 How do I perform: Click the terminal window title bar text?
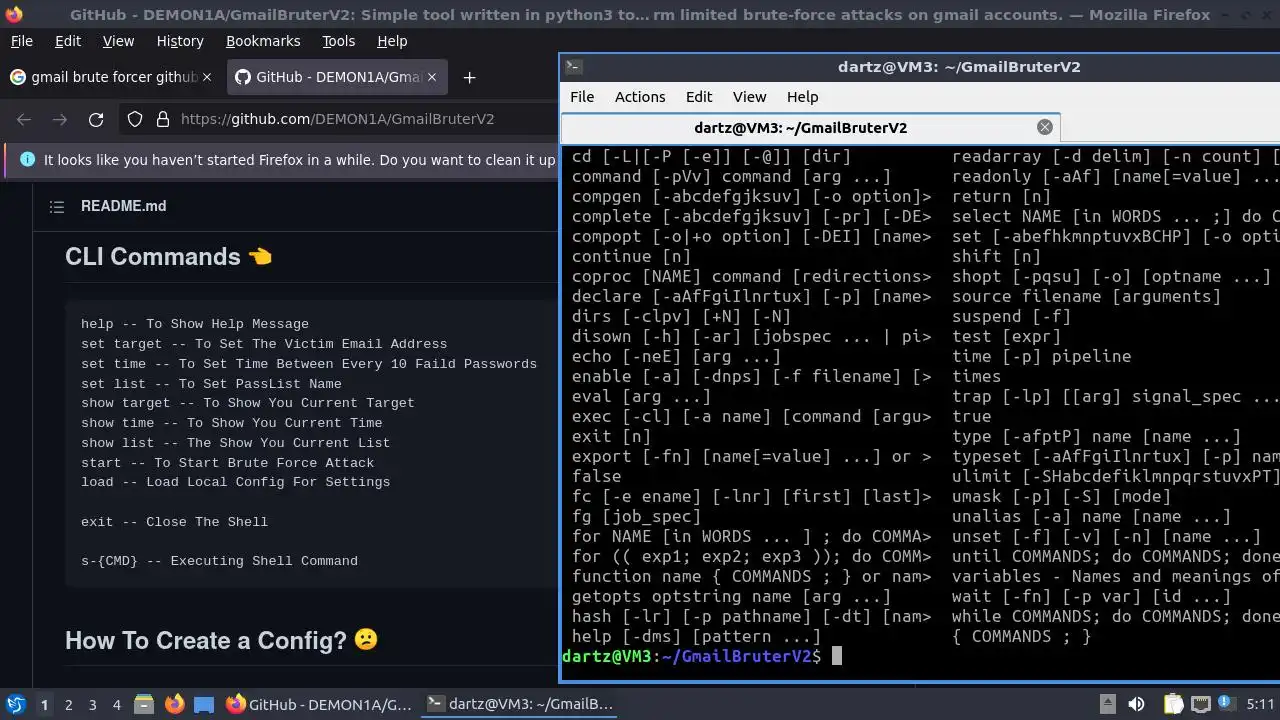click(x=959, y=67)
